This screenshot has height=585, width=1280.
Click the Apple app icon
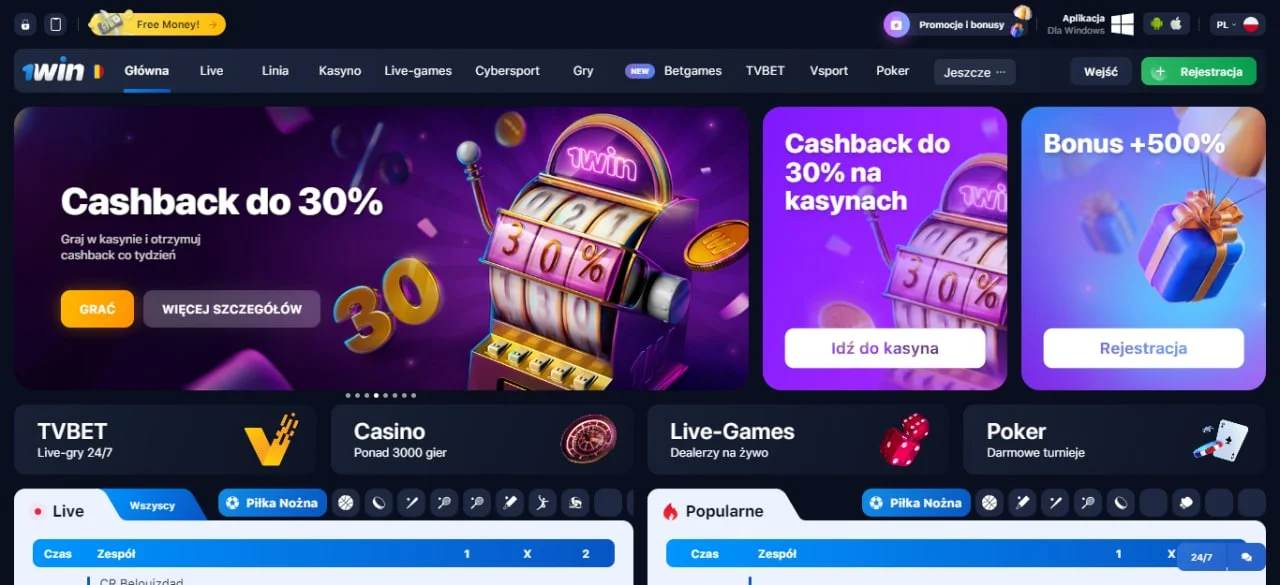click(1176, 24)
